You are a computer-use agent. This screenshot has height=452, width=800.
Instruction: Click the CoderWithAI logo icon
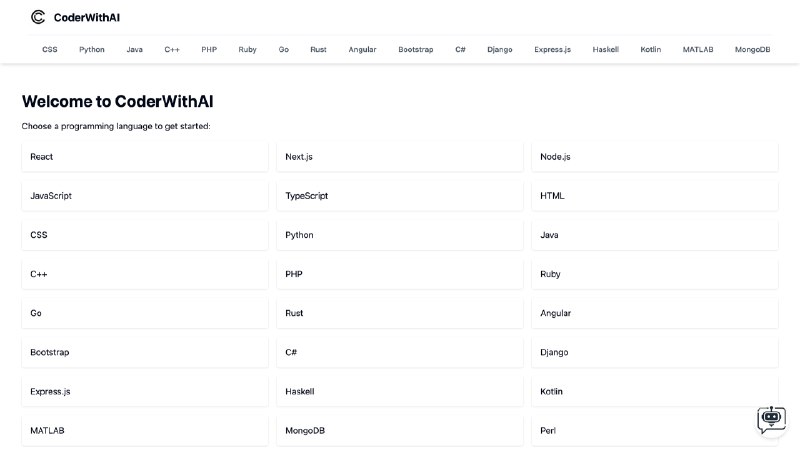click(38, 17)
